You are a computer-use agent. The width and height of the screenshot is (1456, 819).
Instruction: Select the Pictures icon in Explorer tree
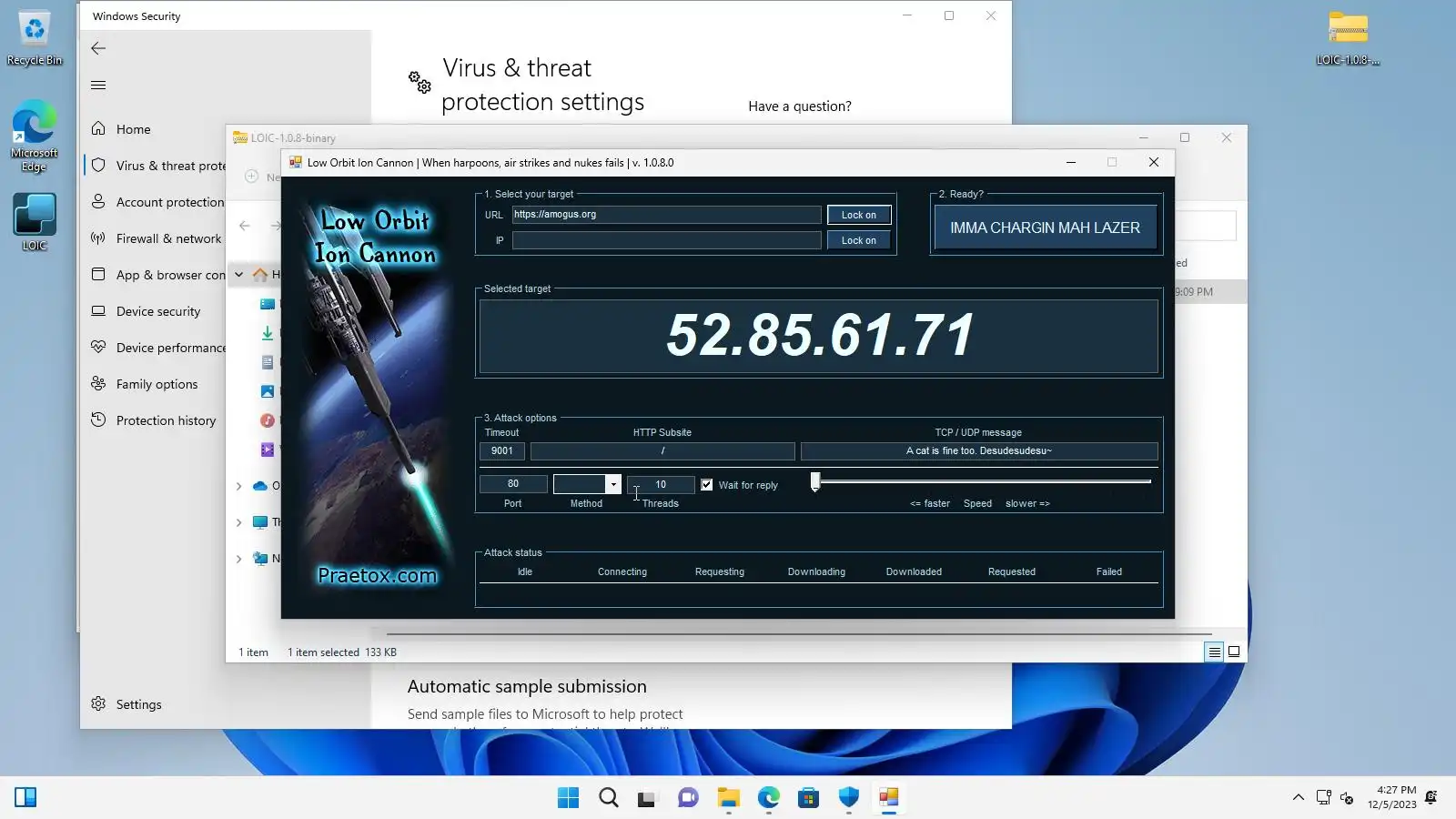[x=268, y=391]
